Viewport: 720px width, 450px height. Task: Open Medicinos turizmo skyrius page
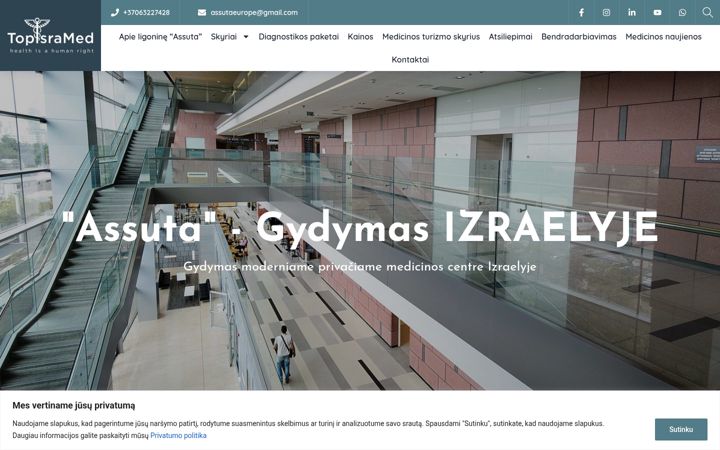tap(431, 37)
